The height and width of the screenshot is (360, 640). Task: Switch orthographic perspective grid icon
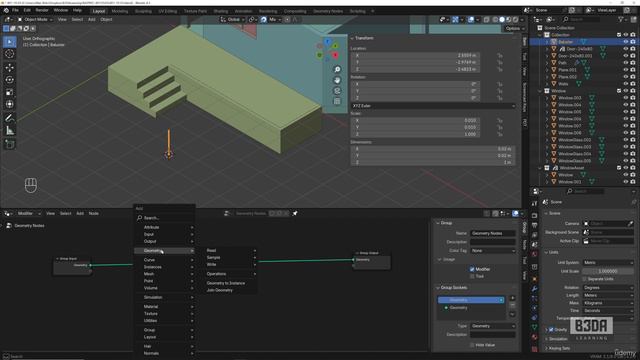(x=337, y=101)
